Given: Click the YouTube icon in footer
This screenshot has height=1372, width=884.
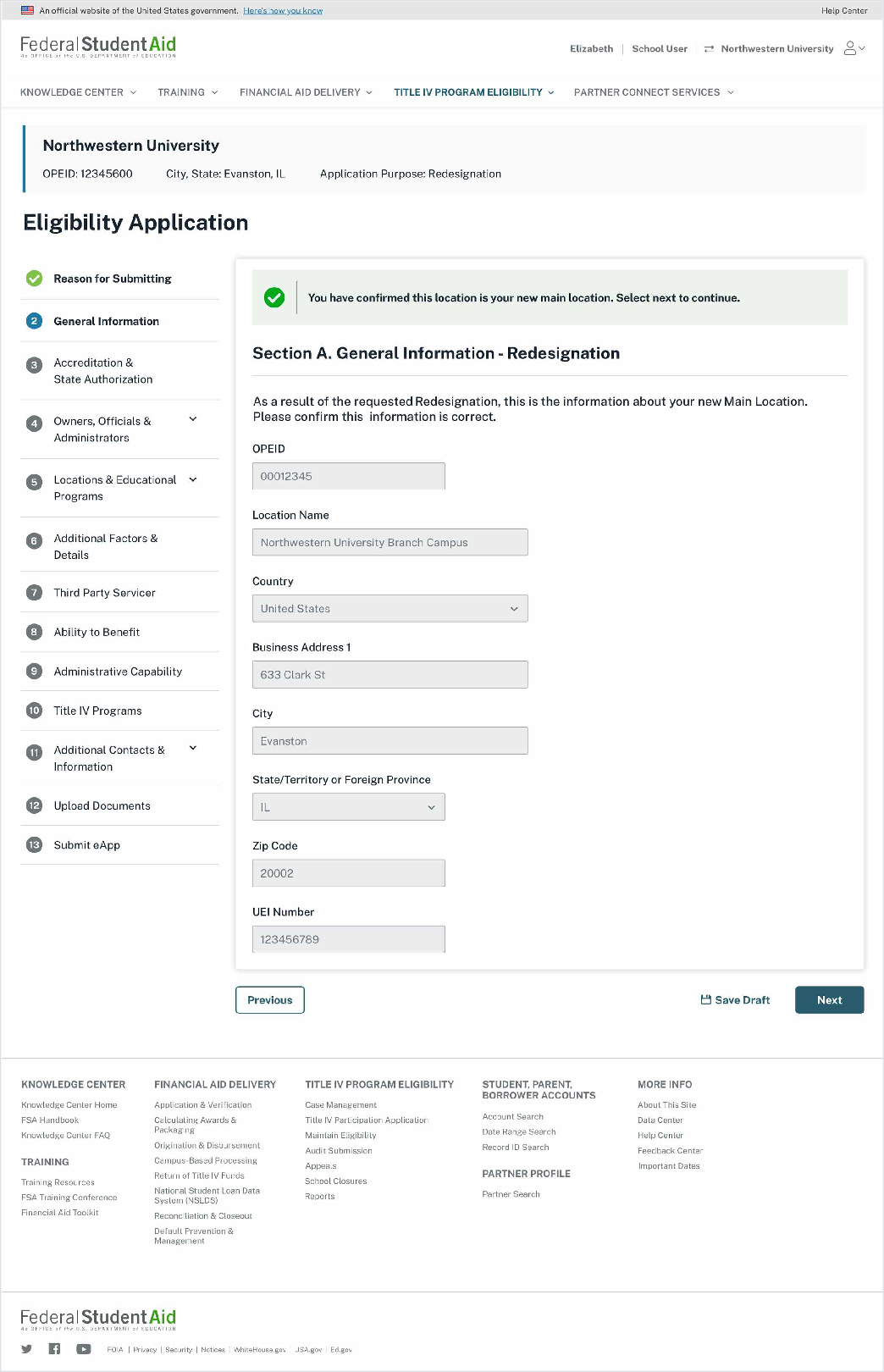Looking at the screenshot, I should pos(83,1349).
